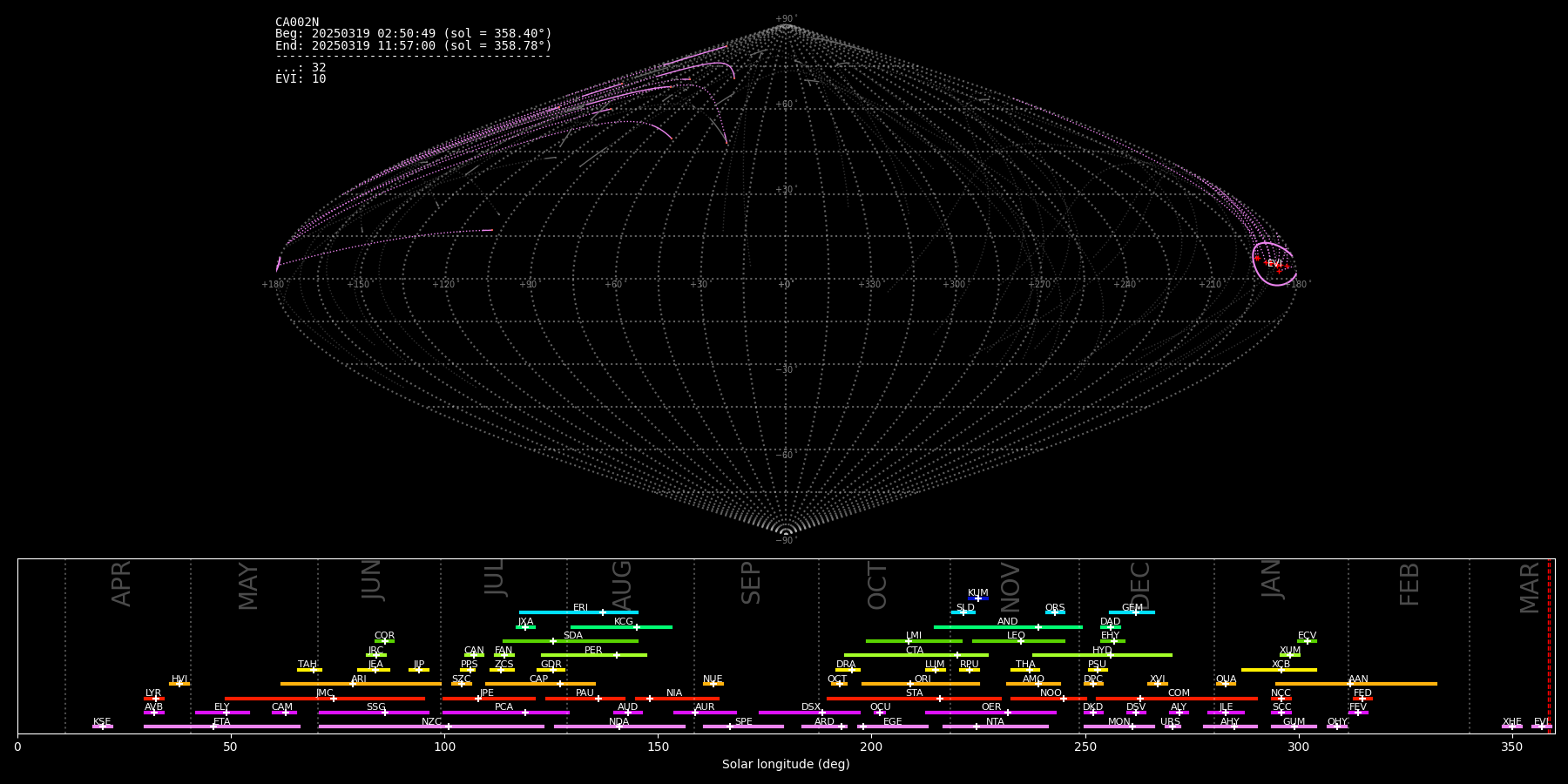Click the LEO shower bar
Screen dimensions: 1568x784
[x=1018, y=641]
